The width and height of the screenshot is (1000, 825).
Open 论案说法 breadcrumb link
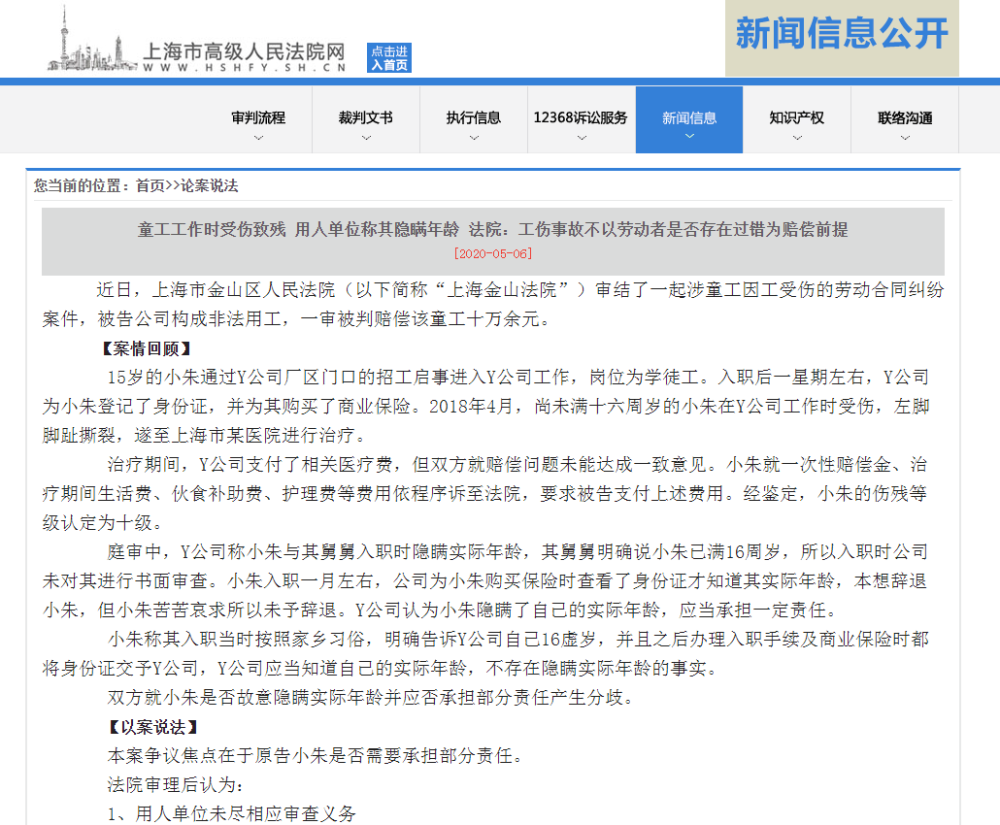pos(209,186)
